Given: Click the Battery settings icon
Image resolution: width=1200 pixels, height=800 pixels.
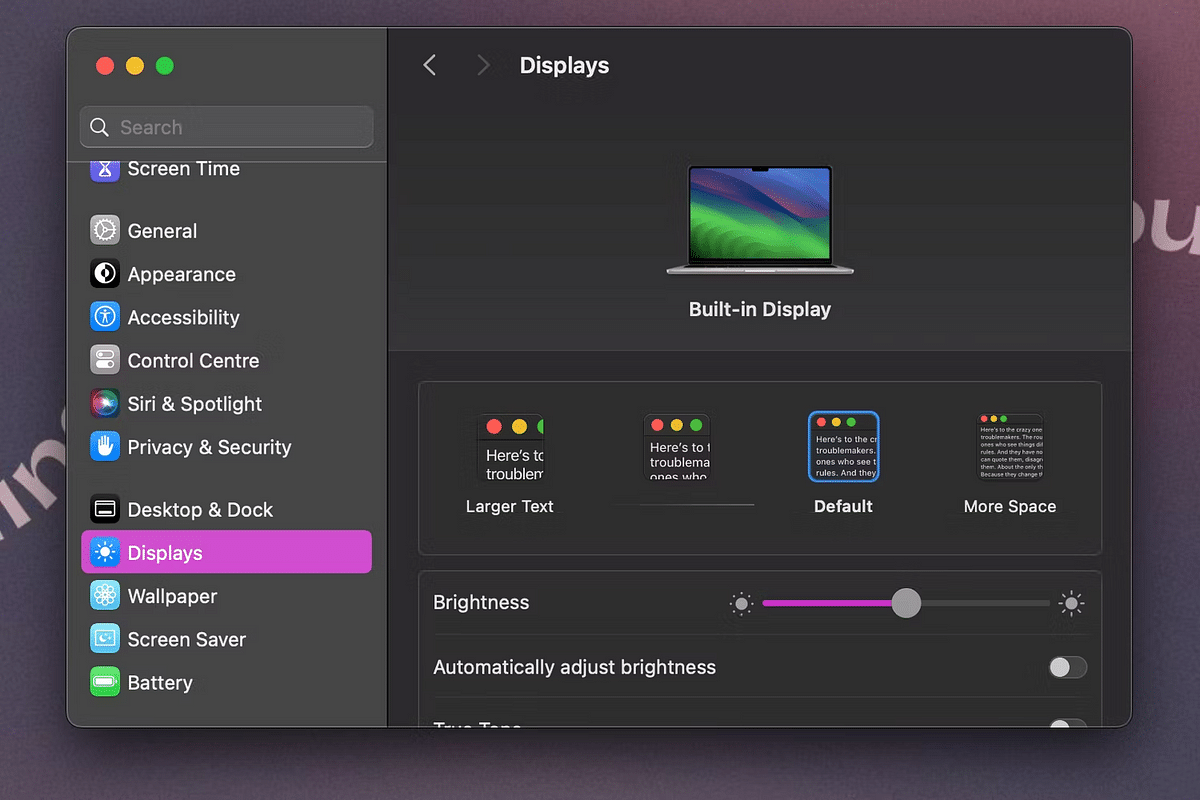Looking at the screenshot, I should tap(159, 682).
